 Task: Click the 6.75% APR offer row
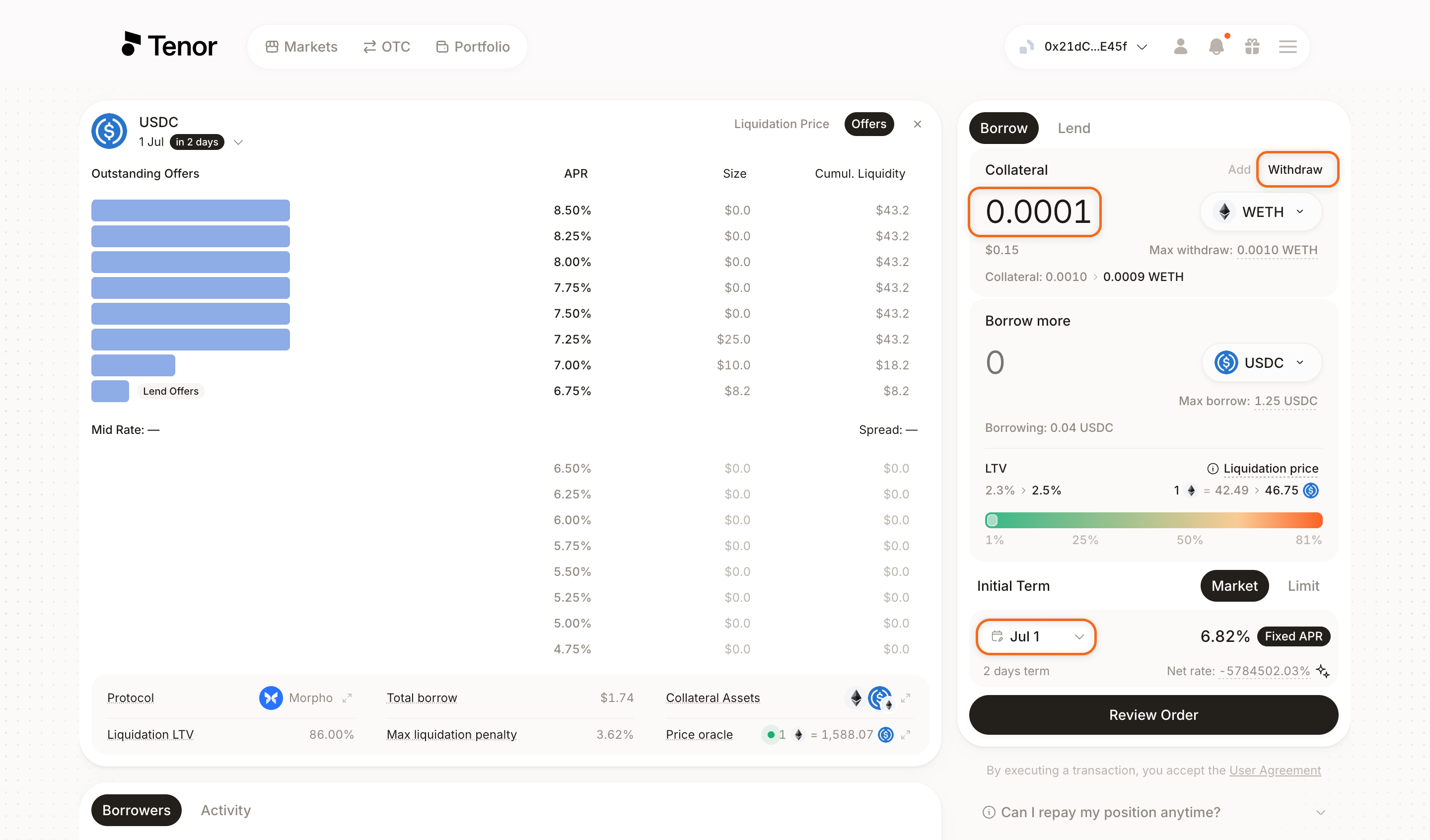coord(505,391)
